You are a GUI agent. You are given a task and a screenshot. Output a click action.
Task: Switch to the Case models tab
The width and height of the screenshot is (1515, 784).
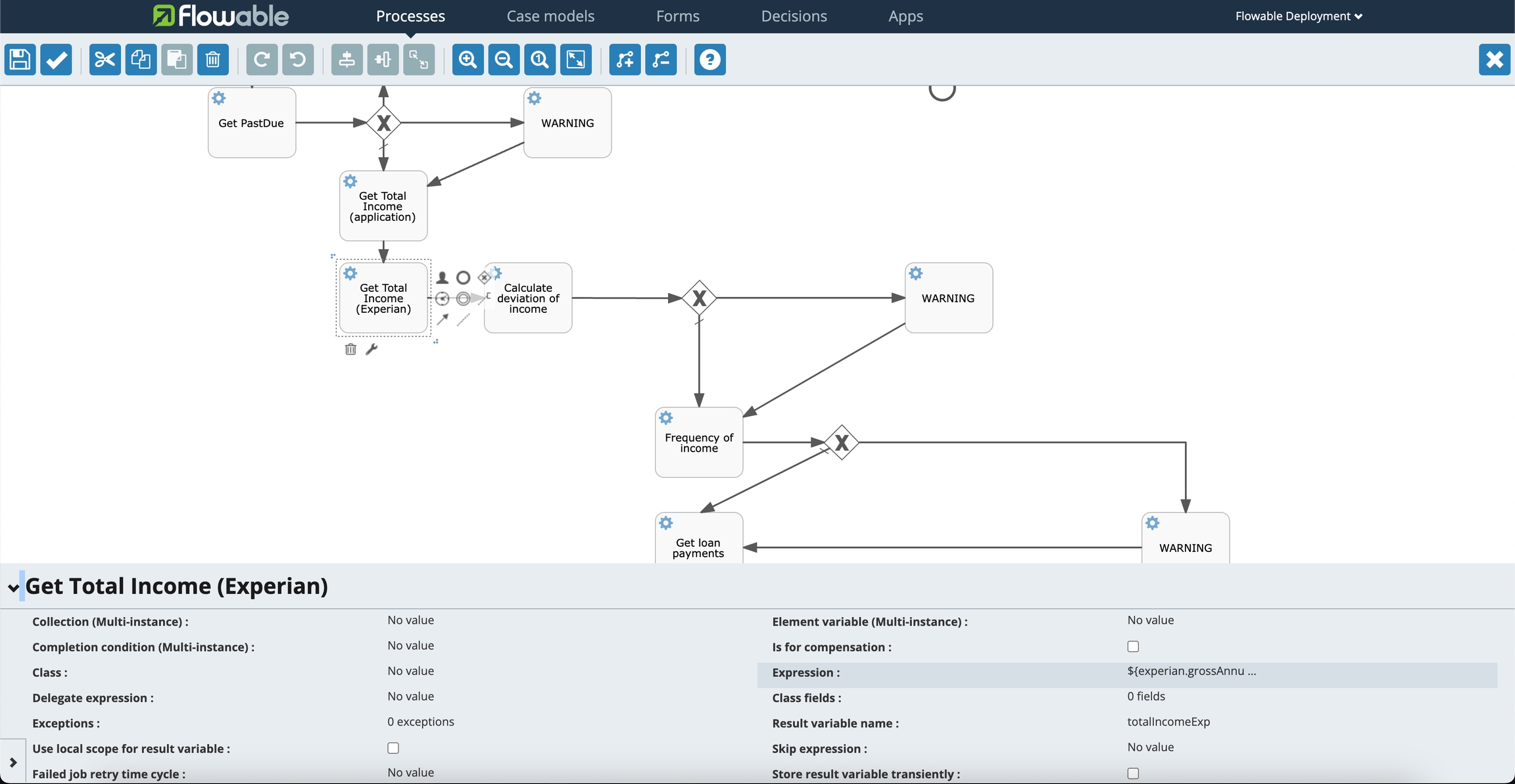[550, 16]
